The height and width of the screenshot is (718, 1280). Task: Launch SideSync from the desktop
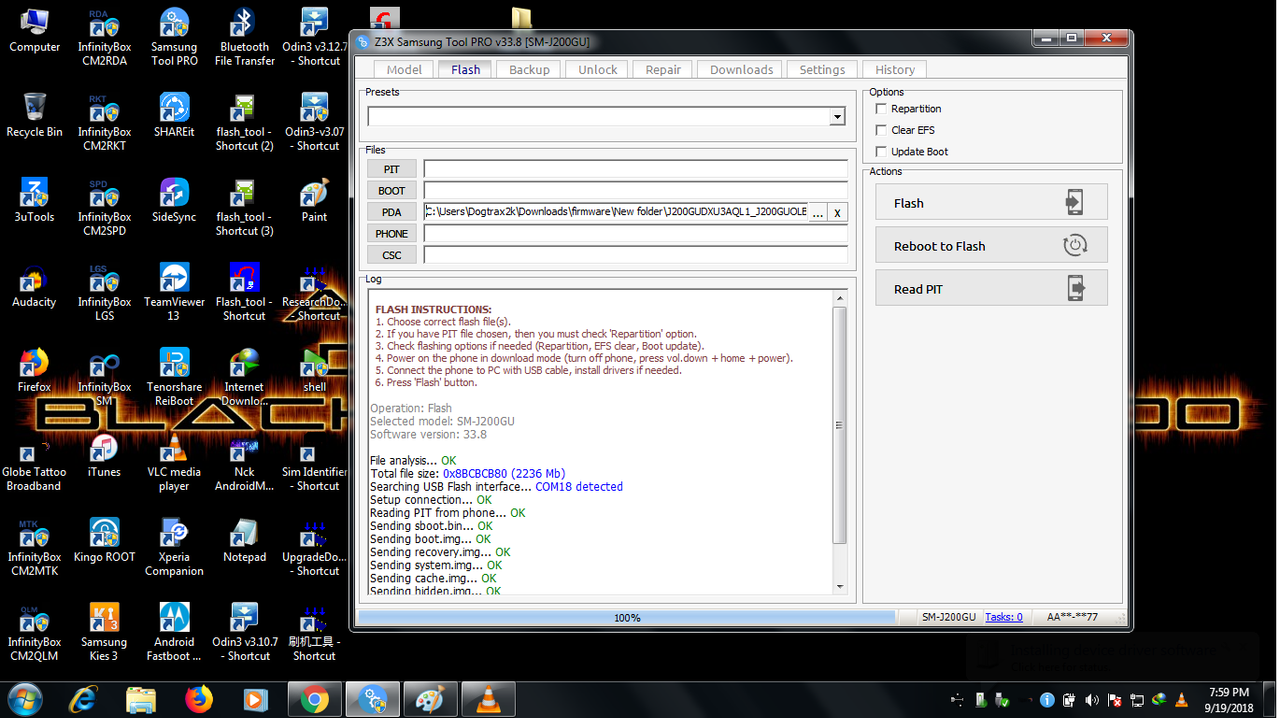click(x=174, y=200)
